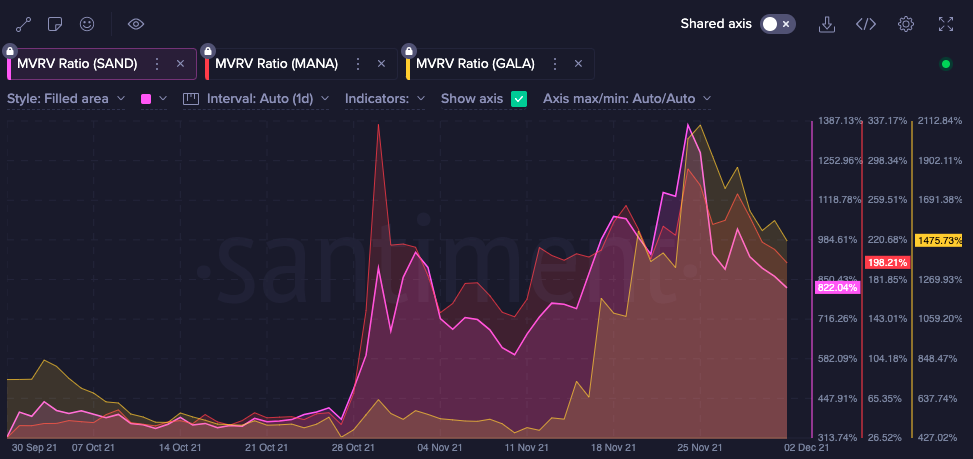Viewport: 973px width, 459px height.
Task: Remove the MVRV Ratio (MANA) metric
Action: tap(382, 63)
